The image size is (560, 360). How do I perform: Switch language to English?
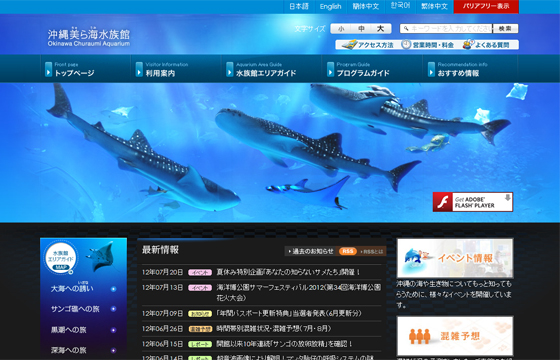coord(330,6)
